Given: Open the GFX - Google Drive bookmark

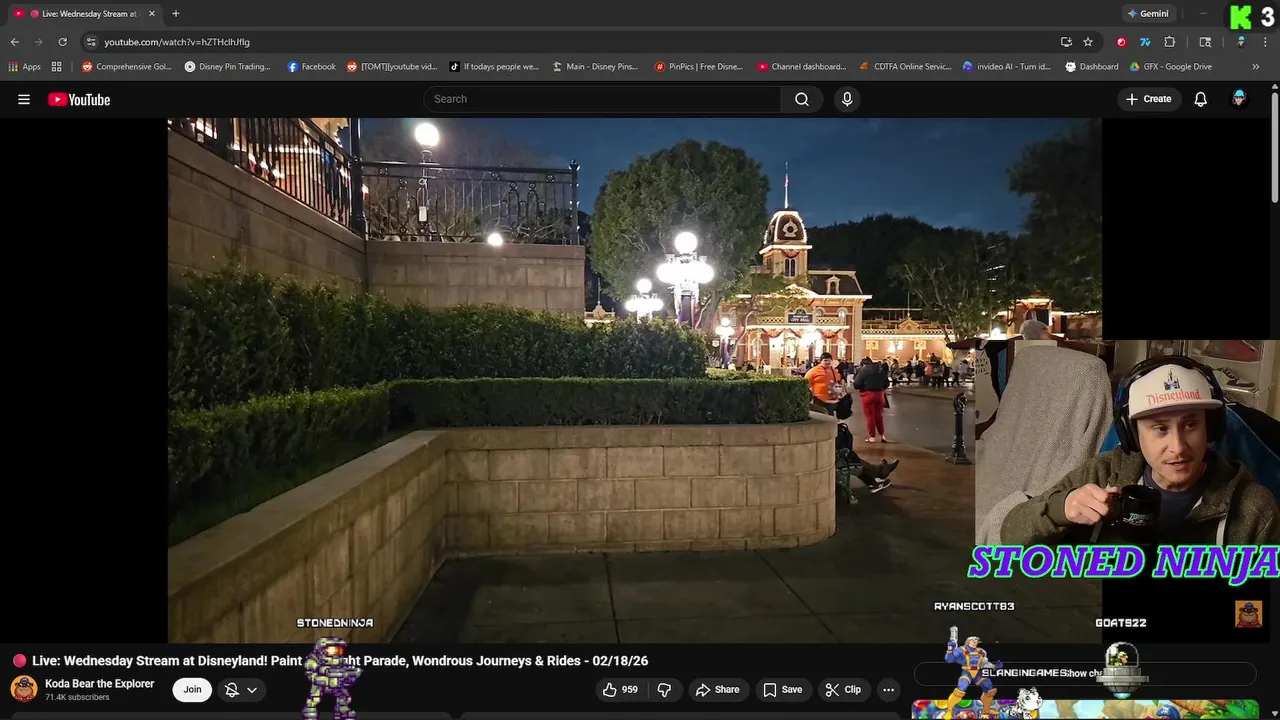Looking at the screenshot, I should click(x=1171, y=67).
